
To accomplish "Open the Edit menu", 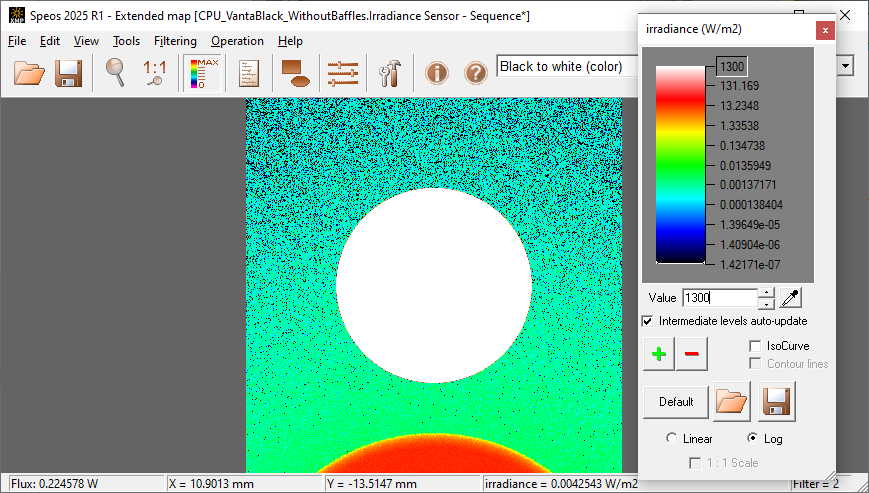I will tap(50, 41).
